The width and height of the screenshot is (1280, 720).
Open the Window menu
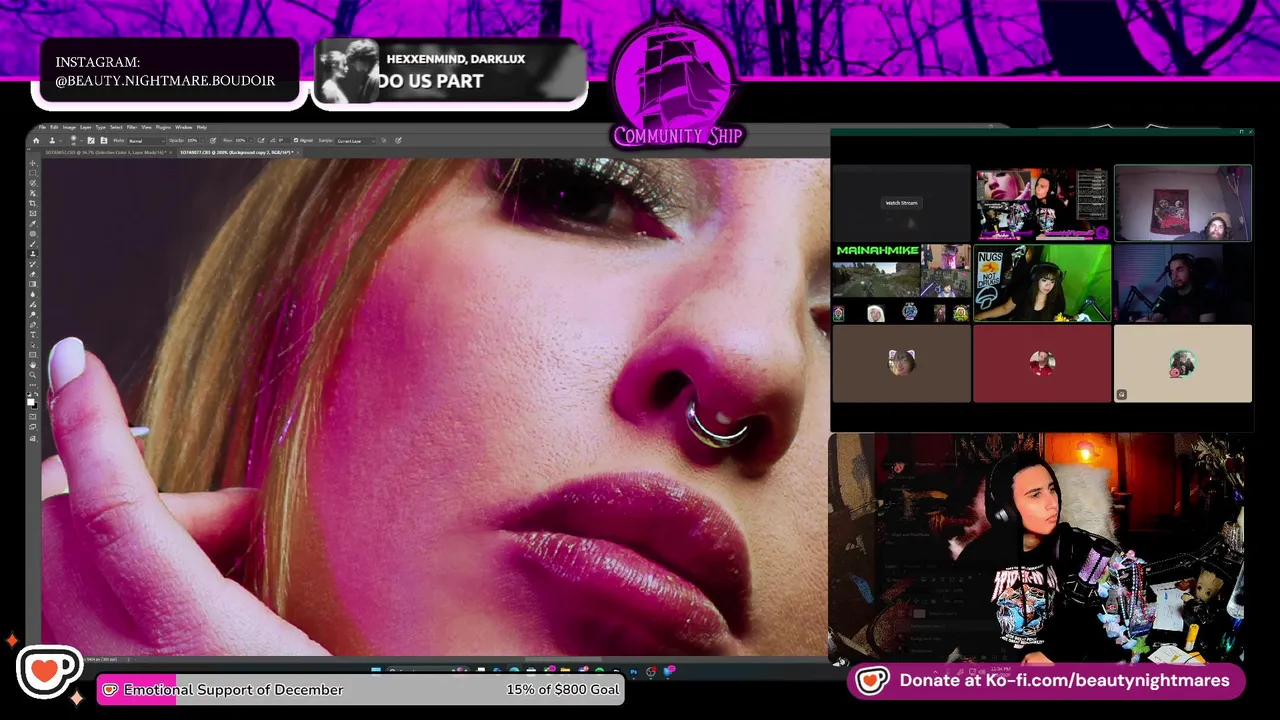tap(183, 127)
